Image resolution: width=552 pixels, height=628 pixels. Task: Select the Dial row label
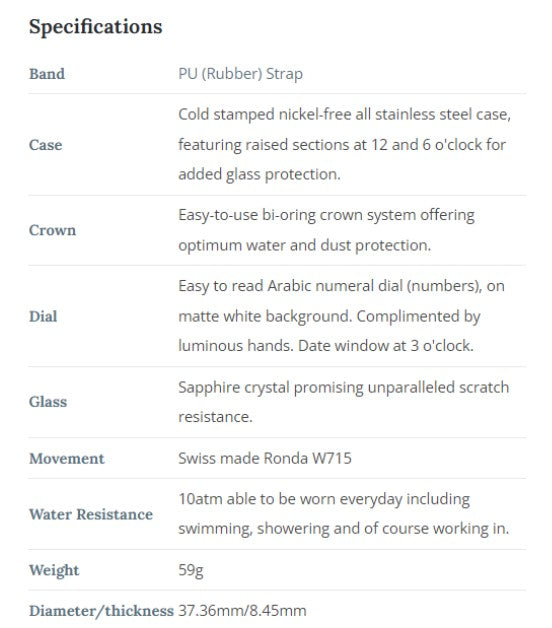(x=43, y=316)
